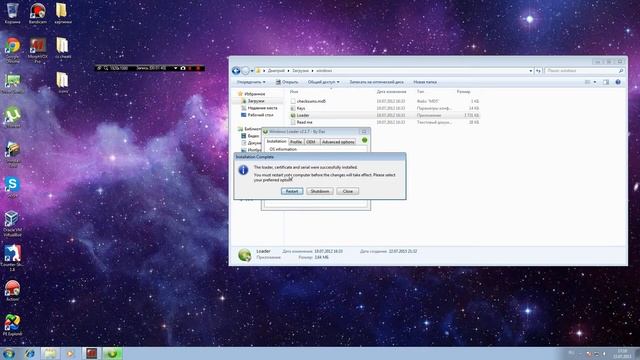
Task: Open Windows Explorer from the taskbar
Action: [50, 353]
